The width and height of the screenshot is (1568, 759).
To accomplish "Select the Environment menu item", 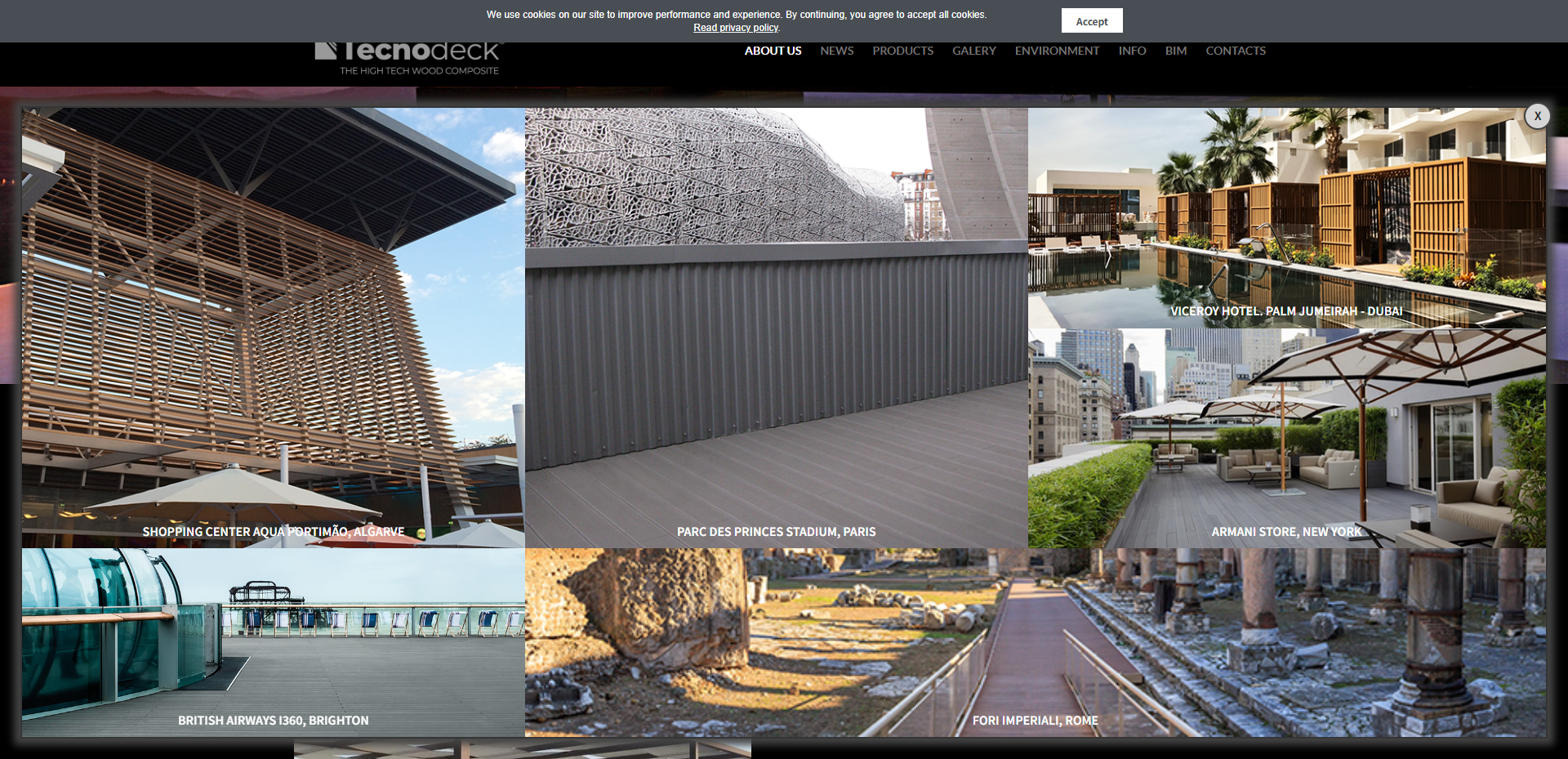I will (x=1057, y=51).
